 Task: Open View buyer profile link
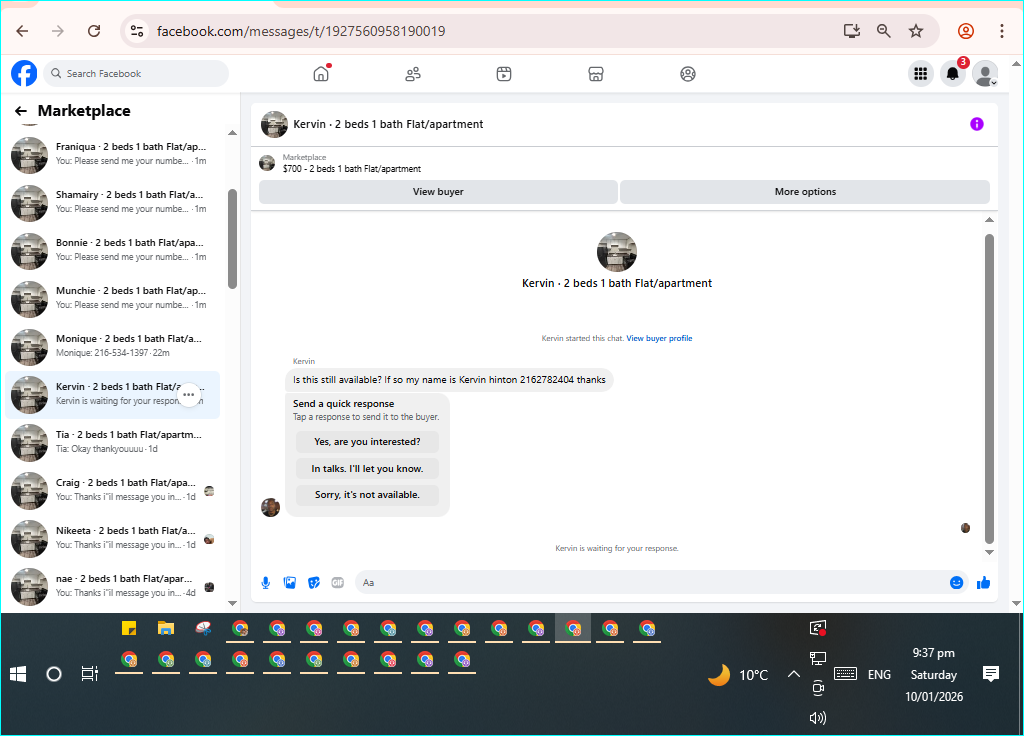pos(659,338)
